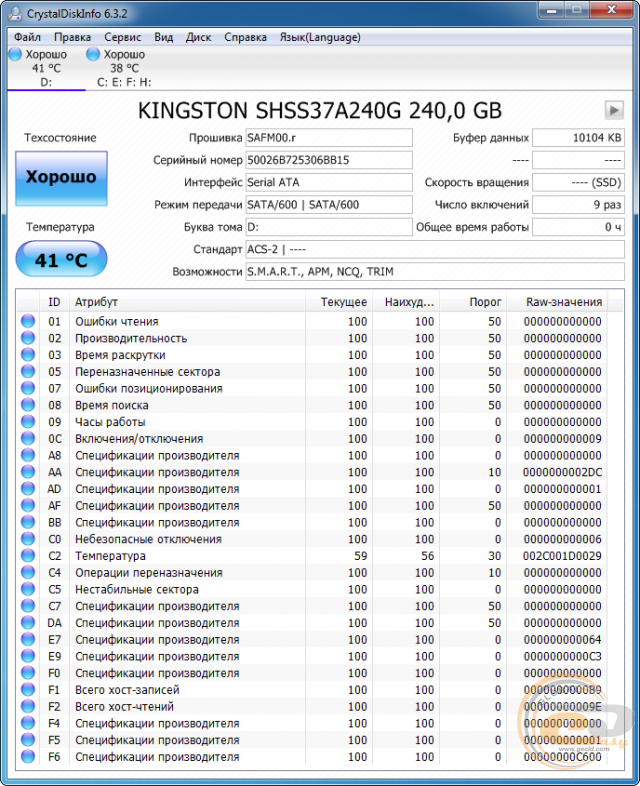Click the Атрибут column header
The width and height of the screenshot is (640, 786).
tap(187, 302)
